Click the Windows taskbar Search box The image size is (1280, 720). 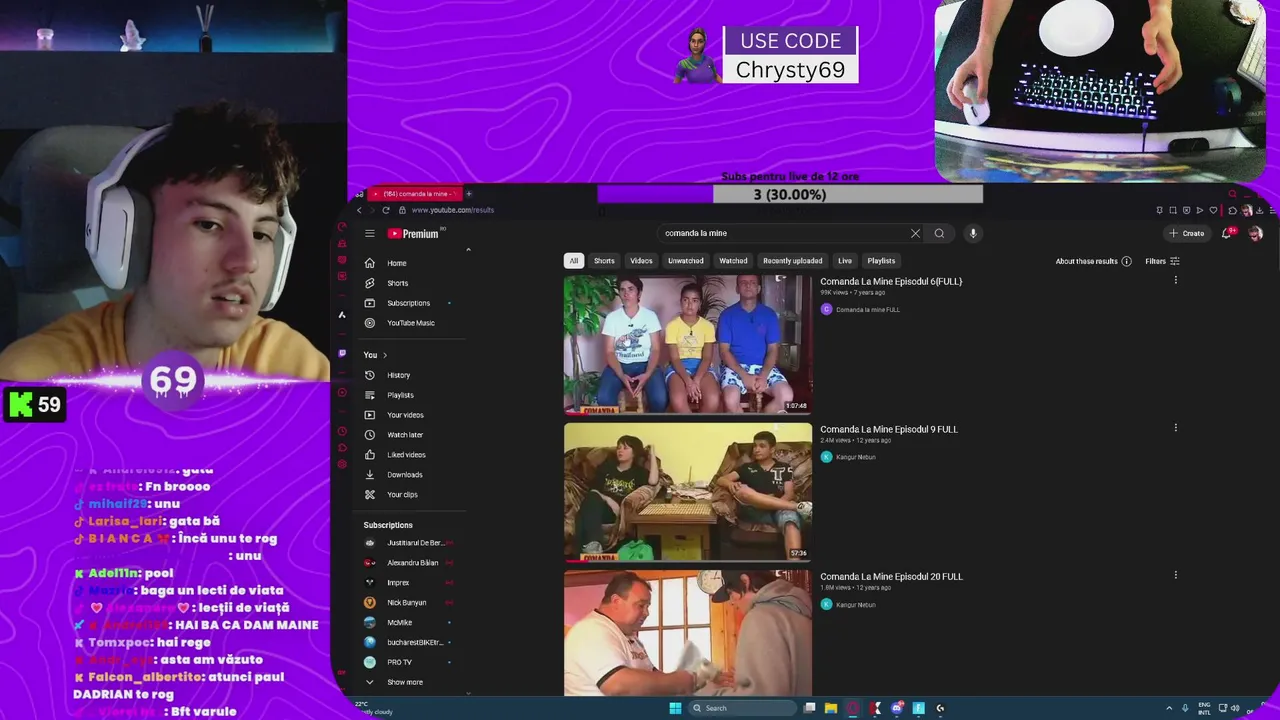(x=742, y=708)
